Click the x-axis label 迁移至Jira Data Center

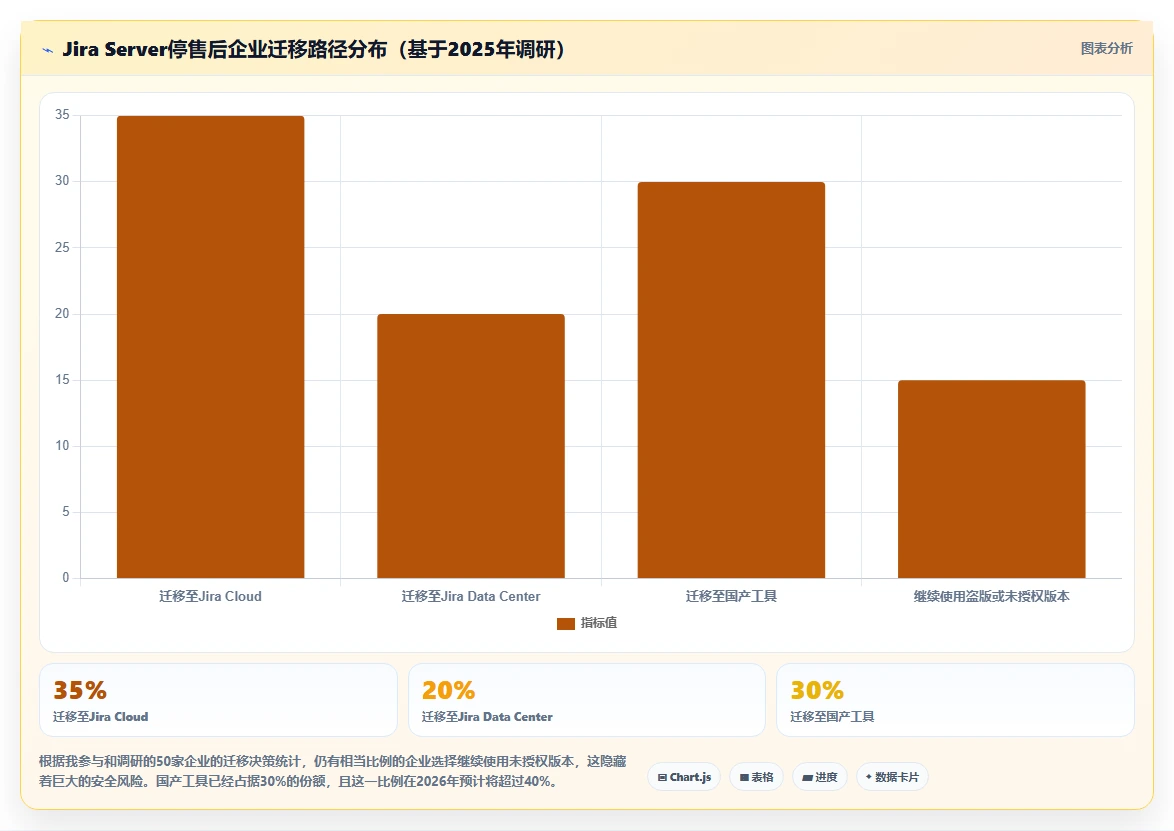471,597
